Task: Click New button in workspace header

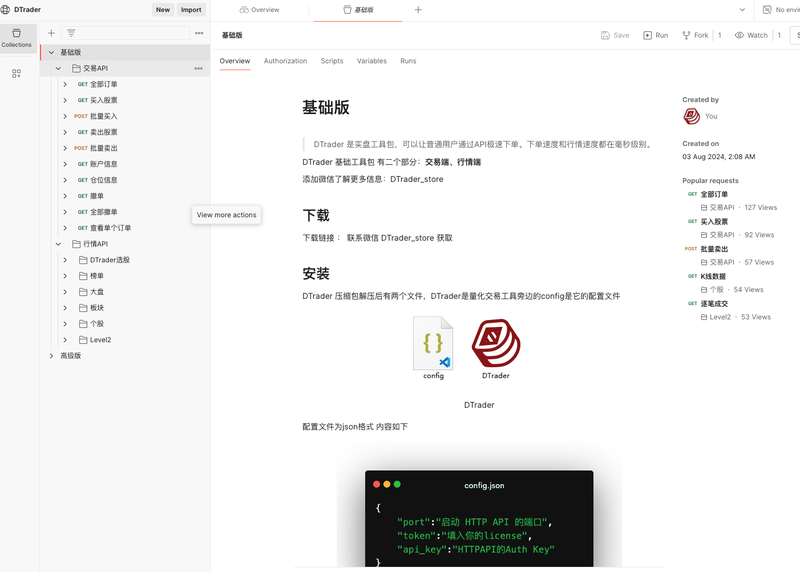Action: [x=163, y=10]
